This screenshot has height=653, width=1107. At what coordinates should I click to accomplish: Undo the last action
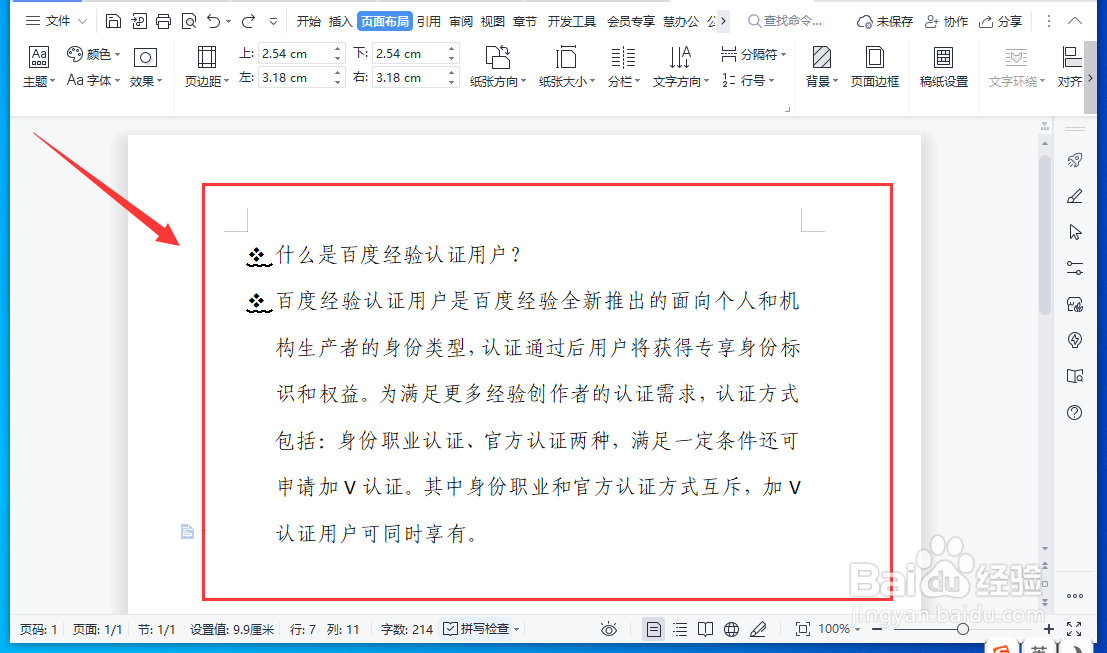point(214,21)
